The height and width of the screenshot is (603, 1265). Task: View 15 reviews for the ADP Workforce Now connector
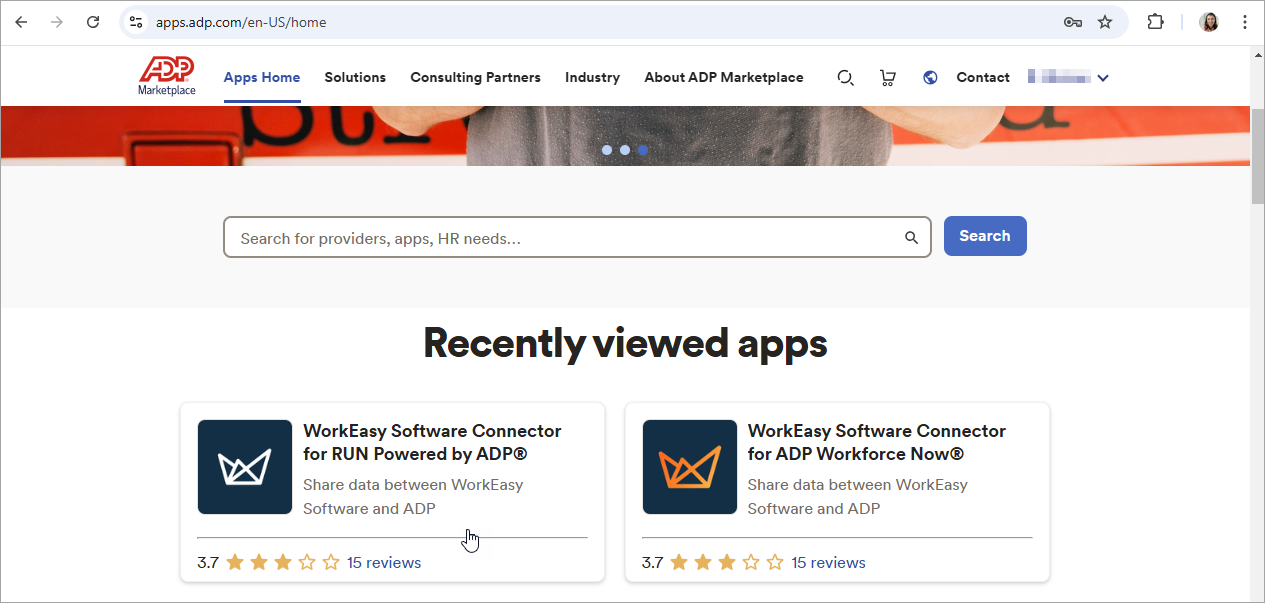coord(828,563)
